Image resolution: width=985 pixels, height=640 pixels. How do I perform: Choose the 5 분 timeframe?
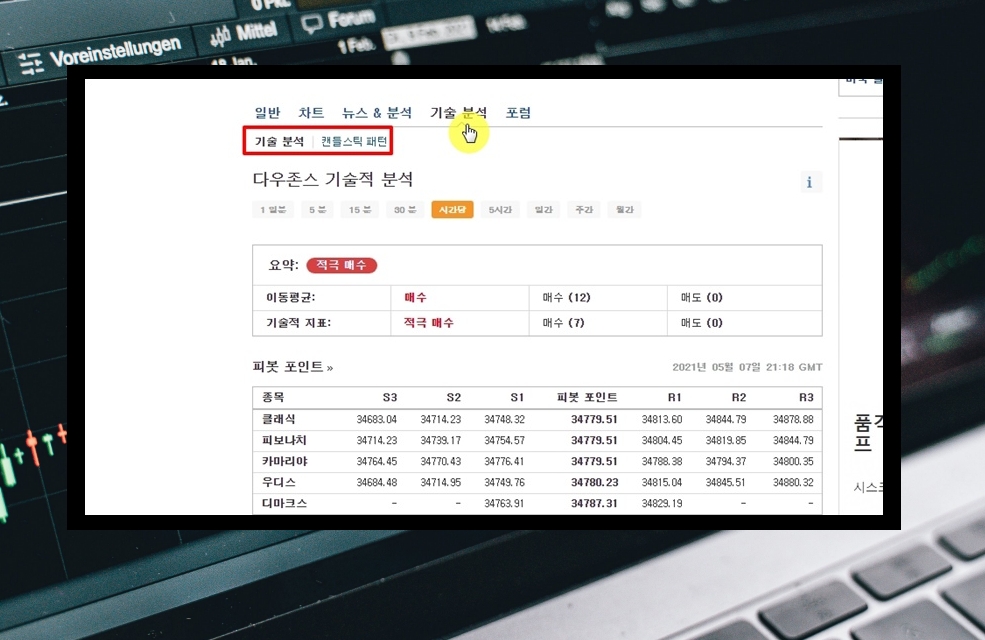317,210
